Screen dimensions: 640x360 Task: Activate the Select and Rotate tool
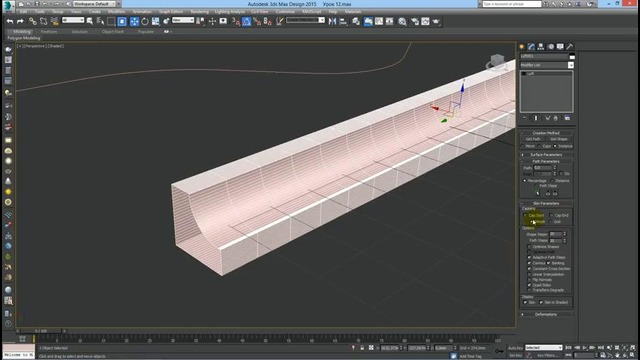(x=144, y=21)
